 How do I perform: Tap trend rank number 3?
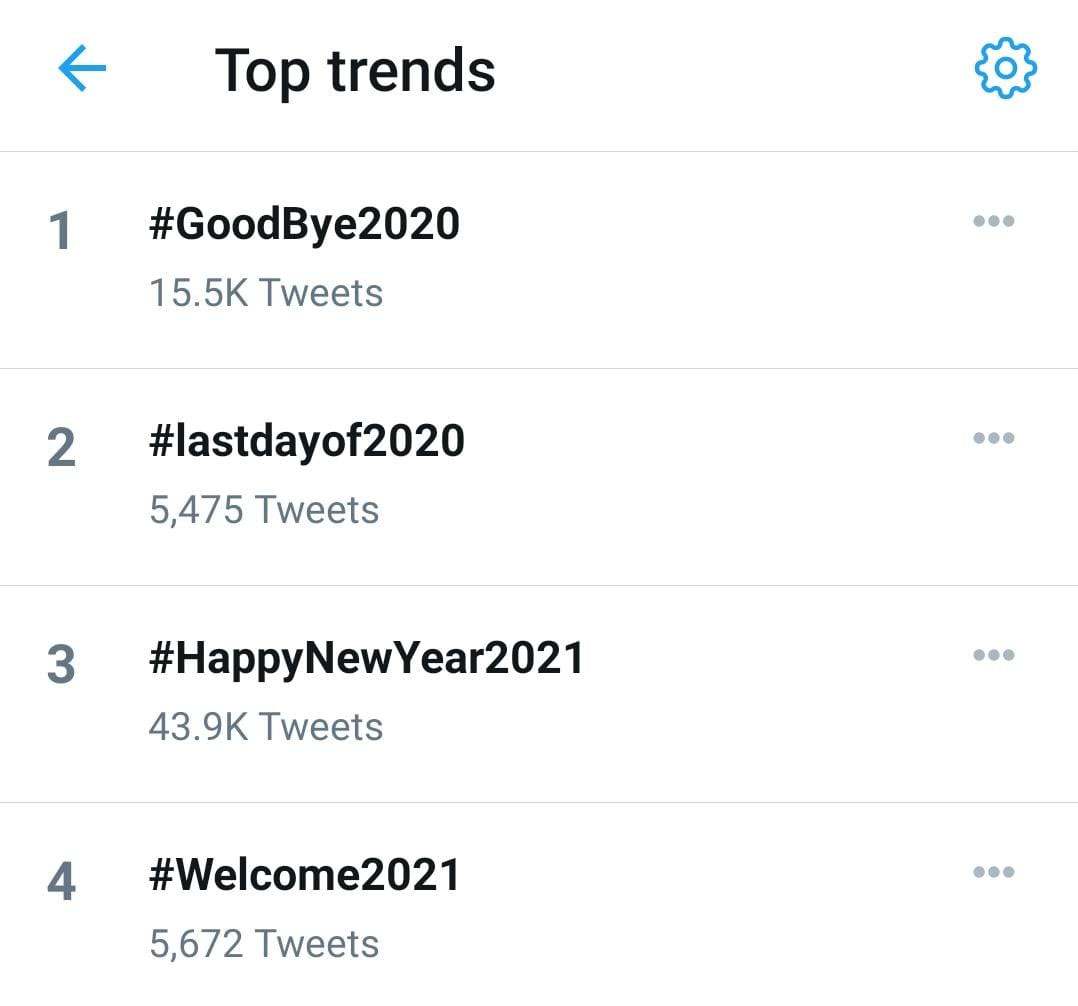tap(61, 664)
